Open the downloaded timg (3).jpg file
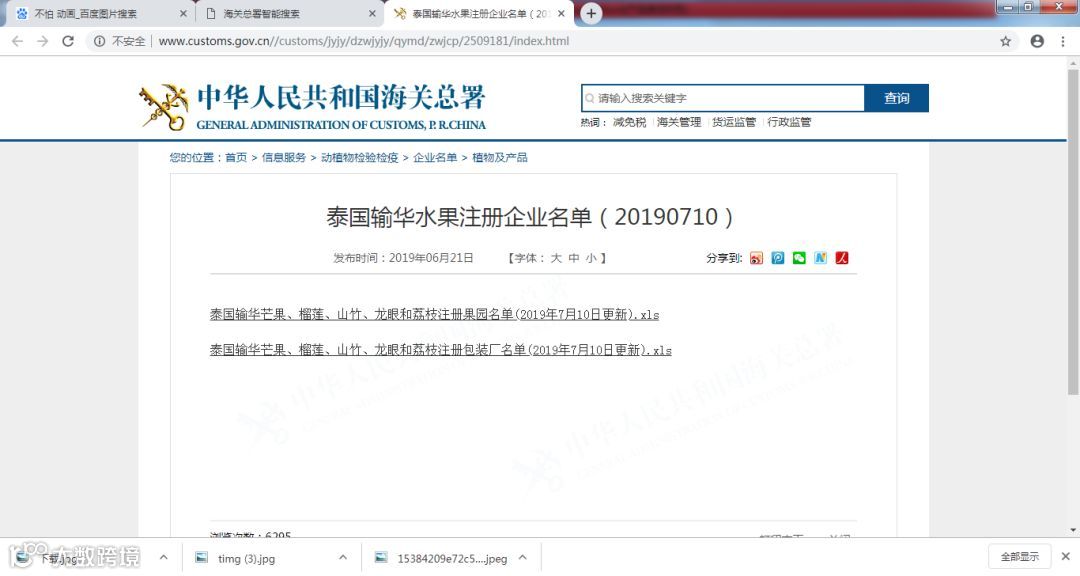 coord(246,558)
